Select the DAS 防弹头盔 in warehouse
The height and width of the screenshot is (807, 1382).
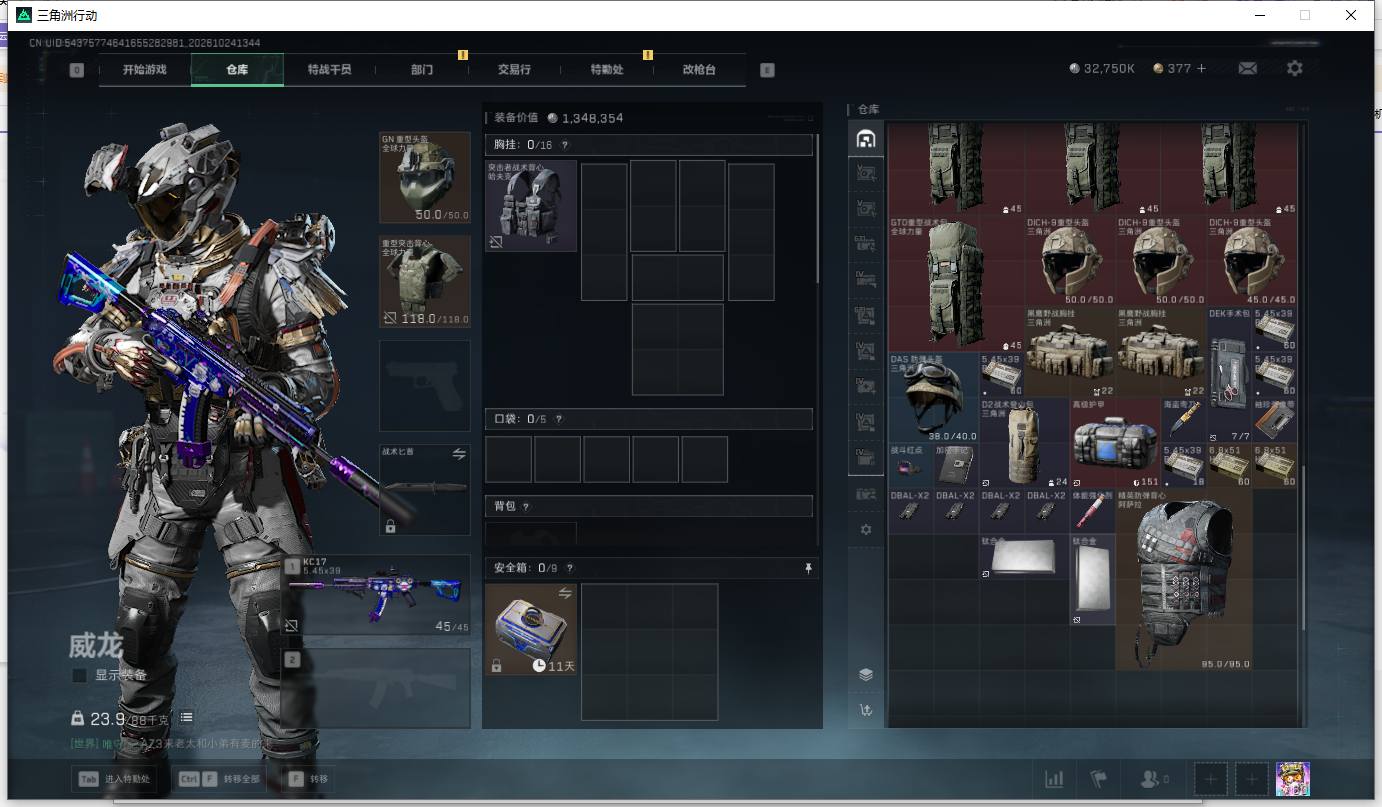point(933,396)
